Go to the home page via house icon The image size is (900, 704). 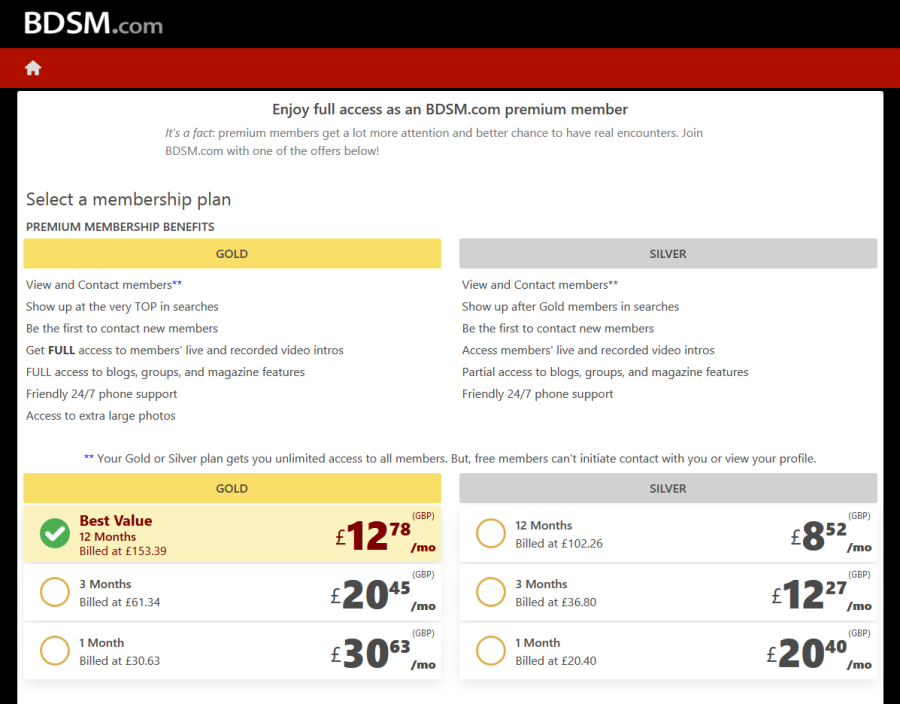pos(33,68)
